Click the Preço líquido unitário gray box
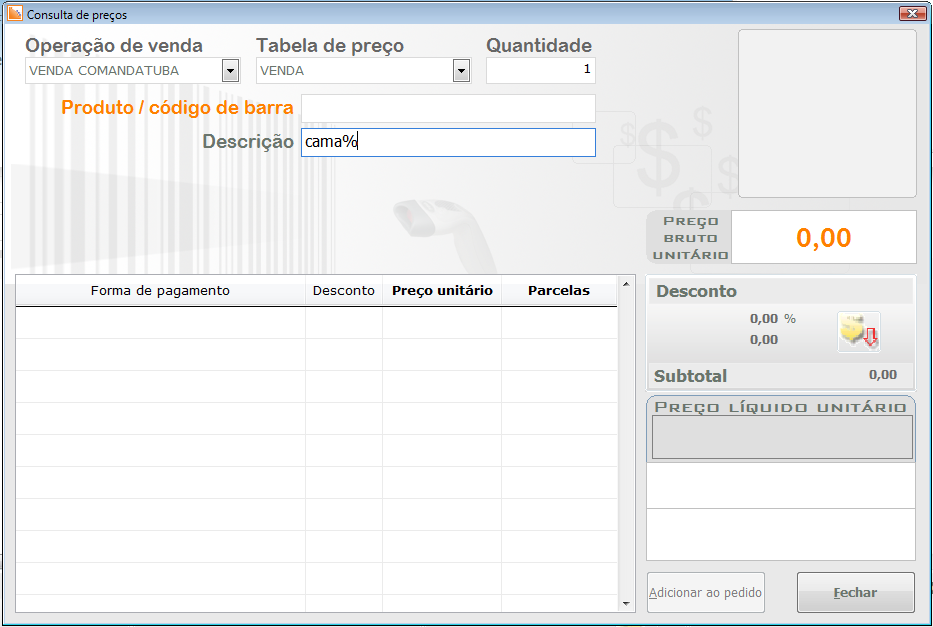933x627 pixels. [x=782, y=437]
